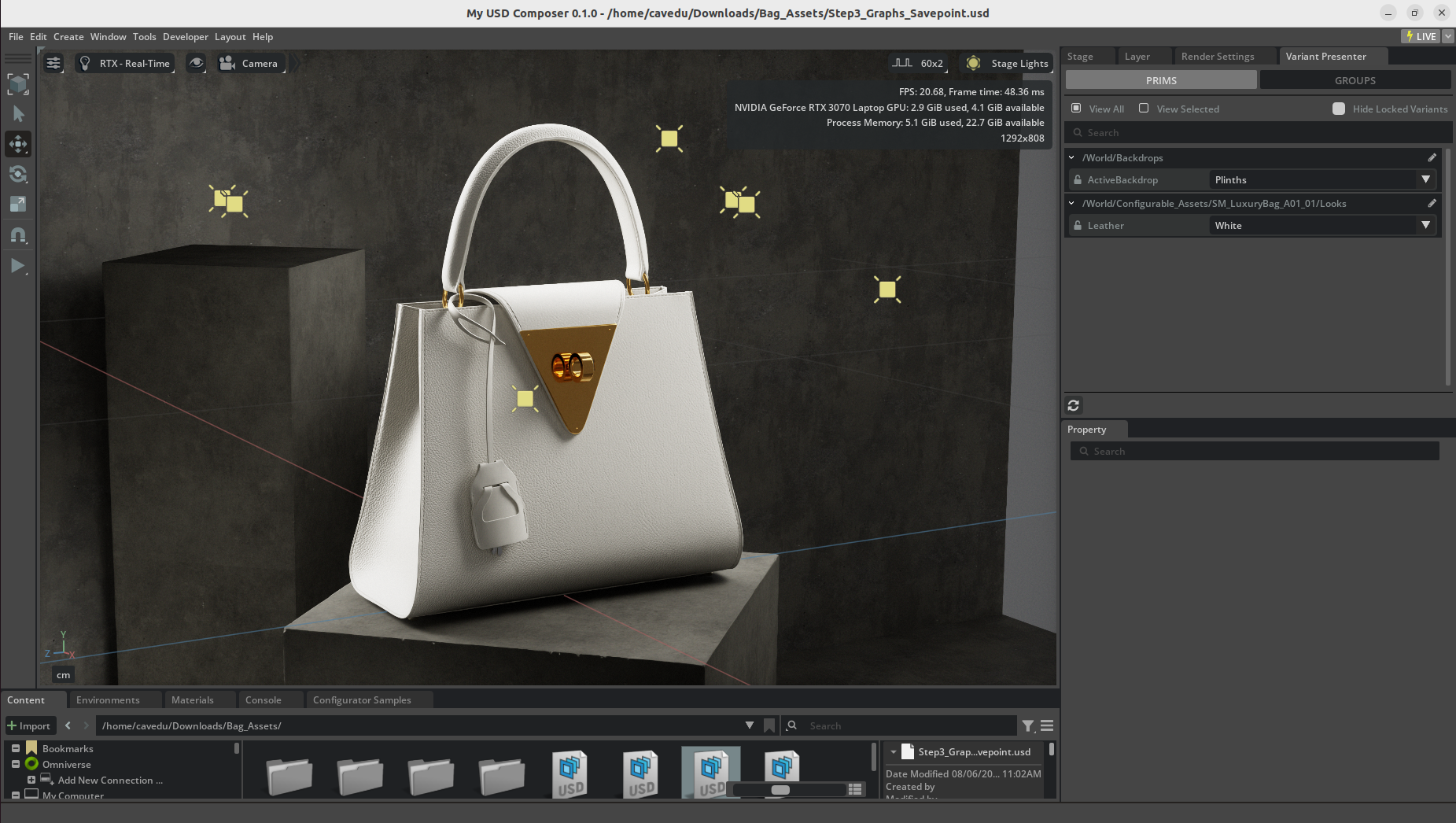The image size is (1456, 823).
Task: Open viewport settings sliders icon
Action: 53,63
